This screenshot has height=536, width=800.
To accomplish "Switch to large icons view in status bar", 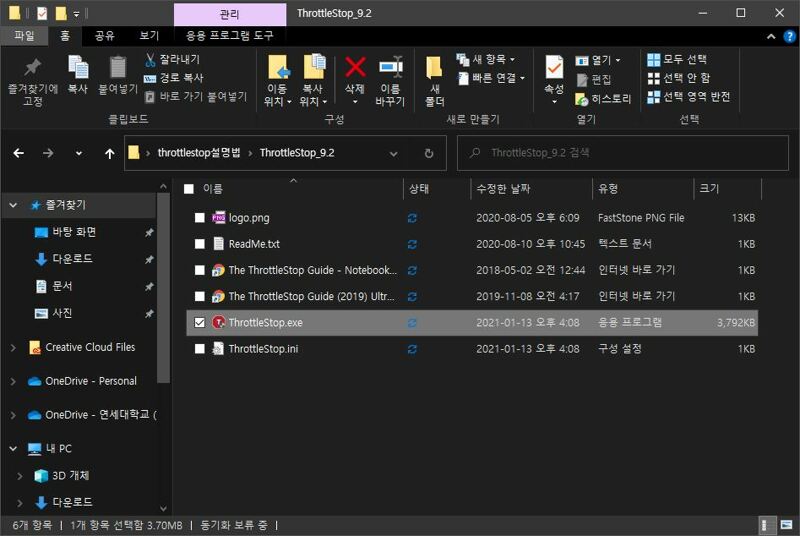I will (786, 525).
